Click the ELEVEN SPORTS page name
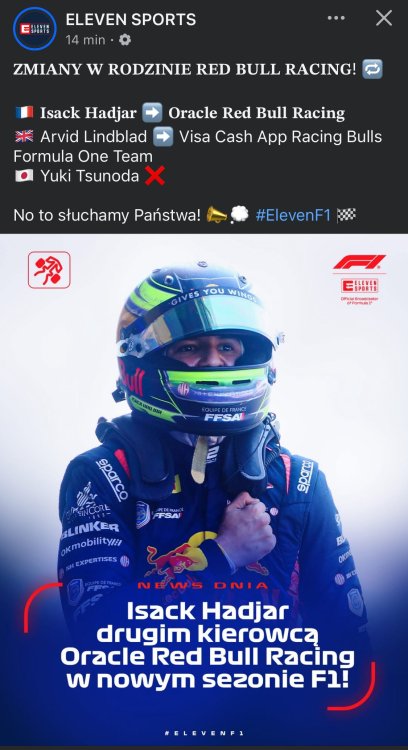This screenshot has height=750, width=408. click(131, 20)
